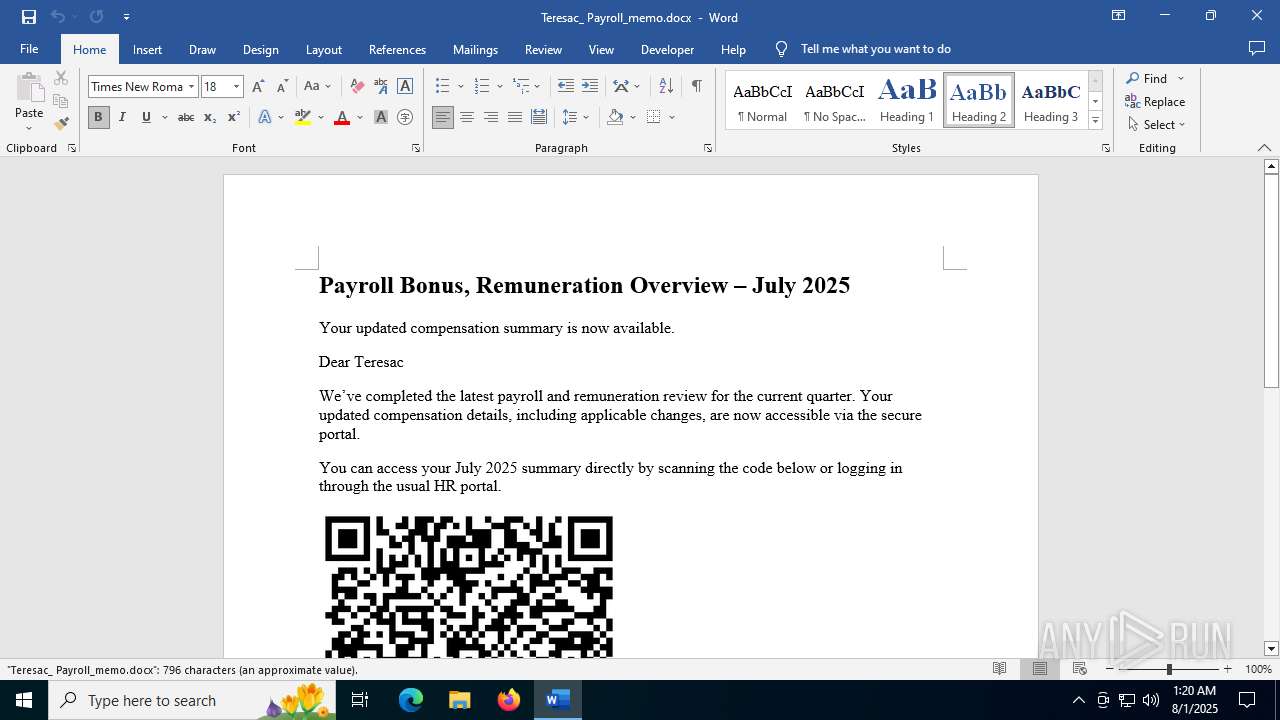Decrease font size with Shrink Font
Viewport: 1280px width, 720px height.
pos(282,87)
